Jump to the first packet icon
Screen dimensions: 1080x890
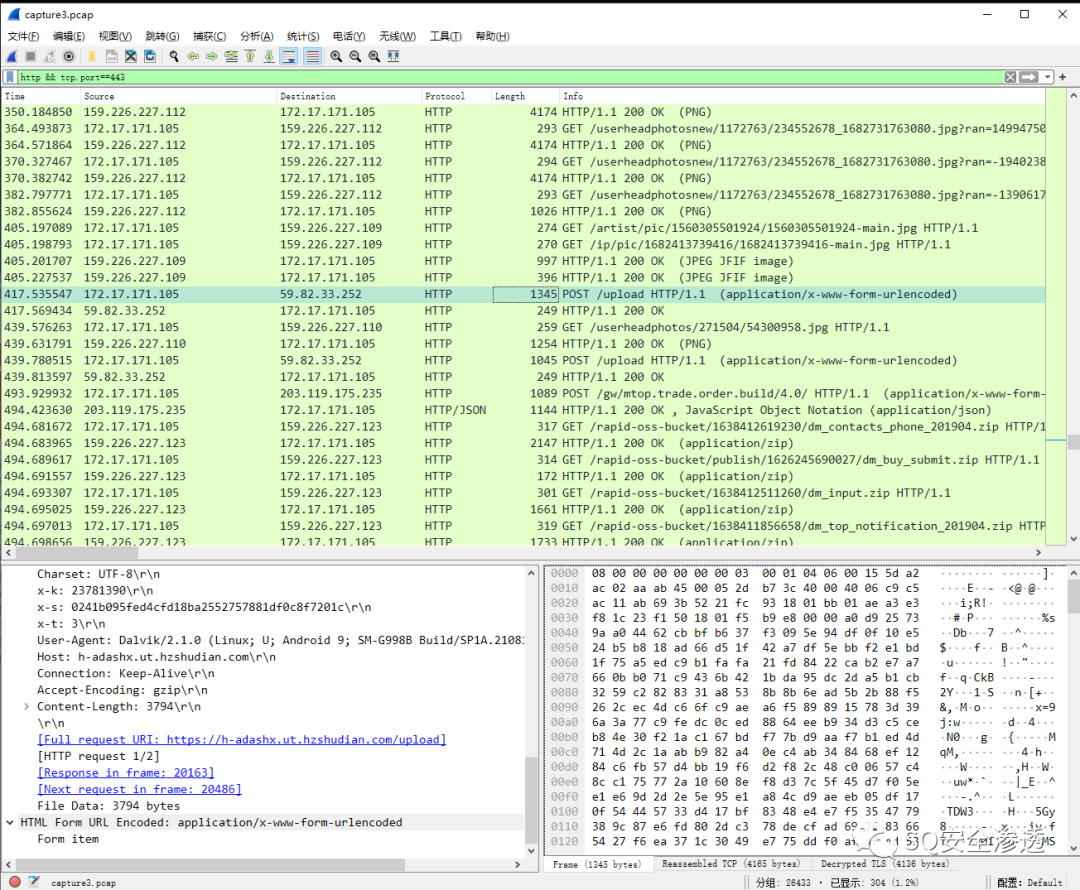pyautogui.click(x=250, y=56)
